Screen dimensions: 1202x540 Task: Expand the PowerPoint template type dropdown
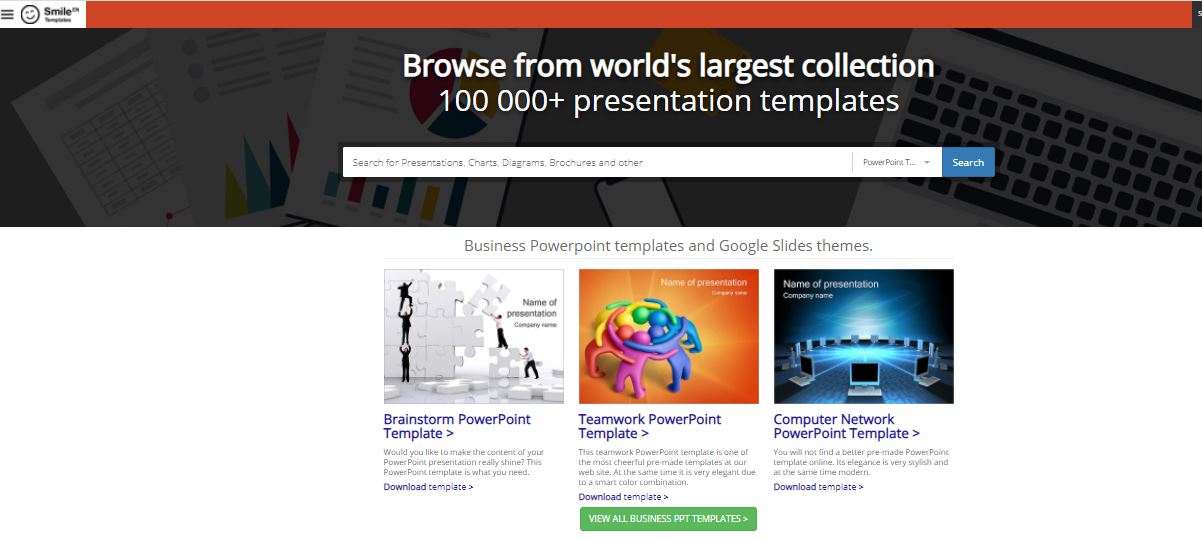click(896, 162)
